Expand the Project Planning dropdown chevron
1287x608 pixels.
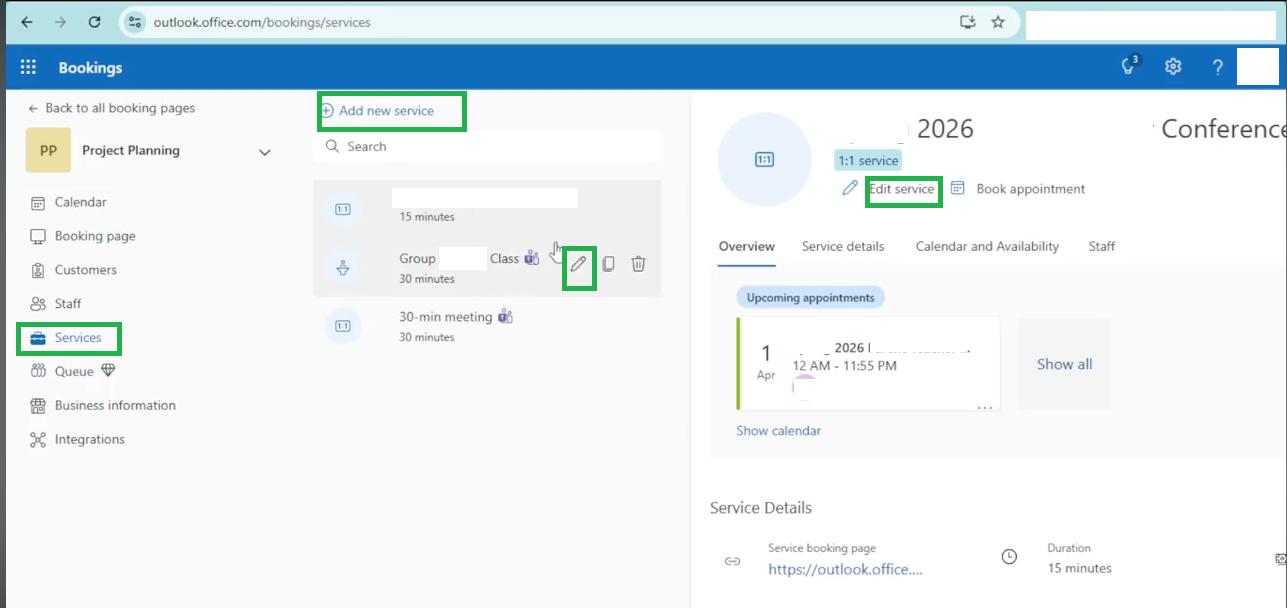(x=265, y=152)
